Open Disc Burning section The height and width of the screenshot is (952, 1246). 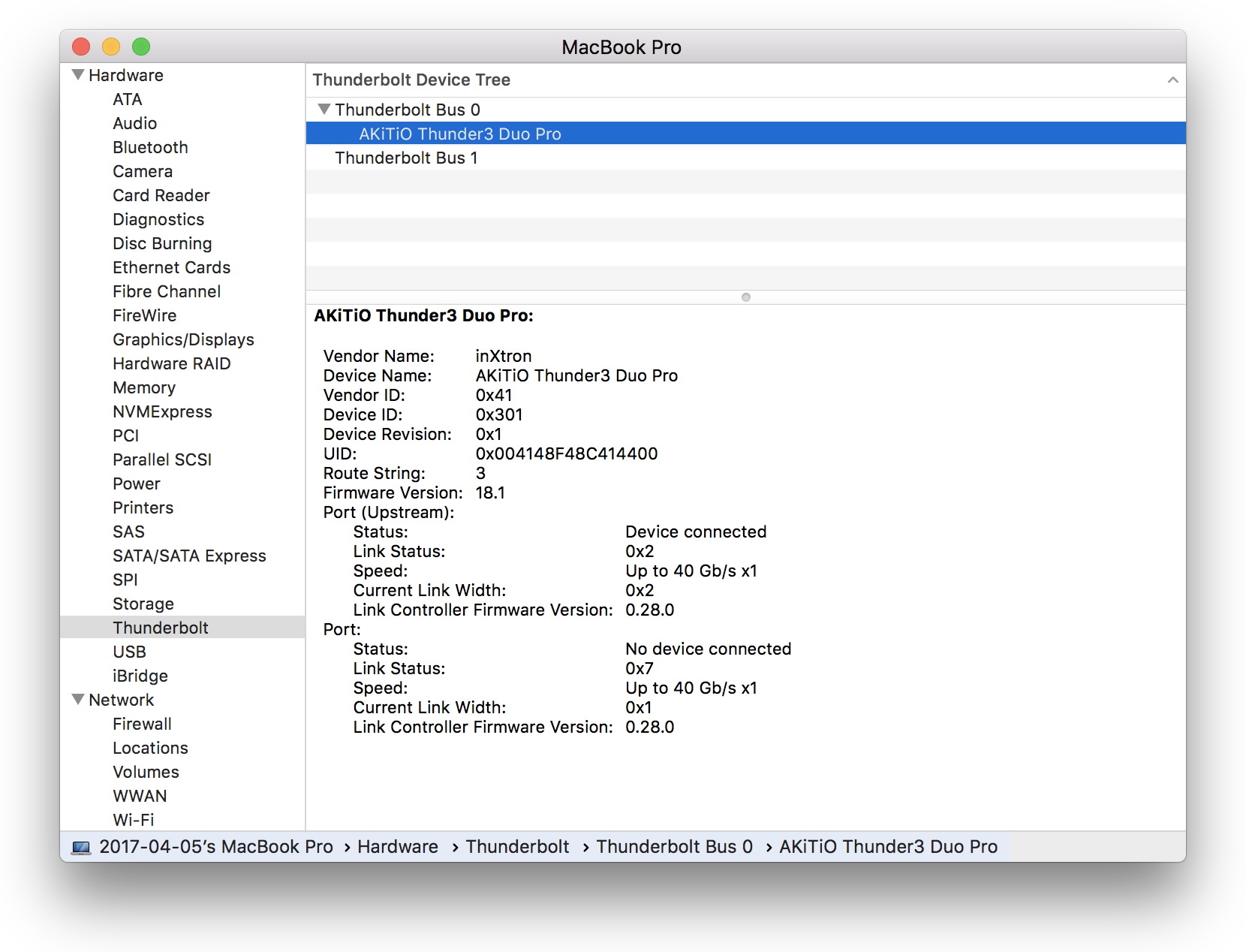pos(162,243)
